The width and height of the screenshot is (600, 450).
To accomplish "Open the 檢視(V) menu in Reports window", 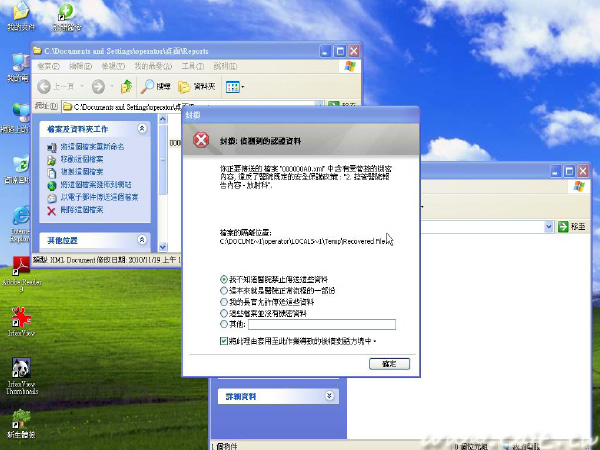I will point(113,66).
